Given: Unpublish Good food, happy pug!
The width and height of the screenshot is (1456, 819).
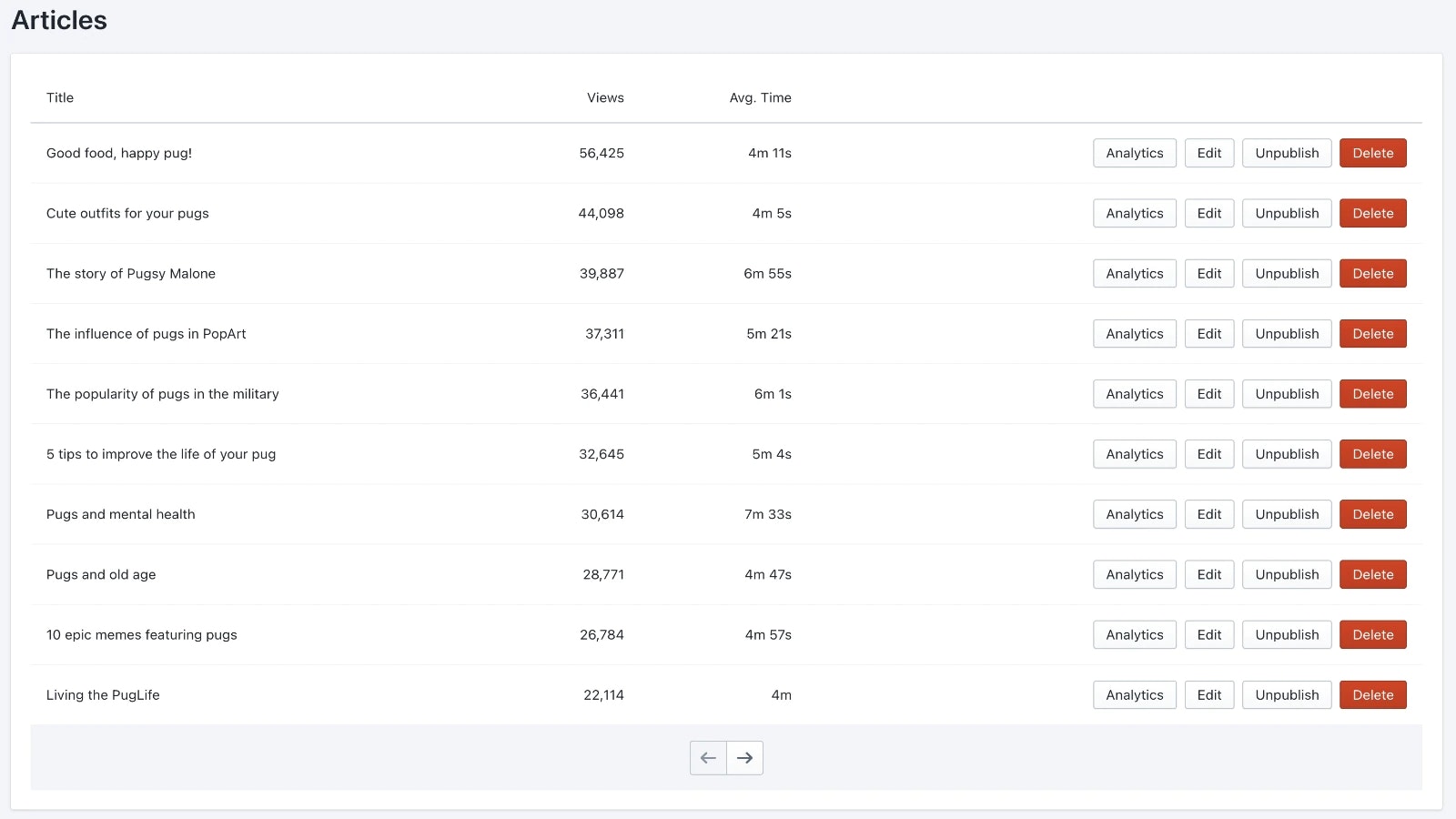Looking at the screenshot, I should pos(1287,153).
